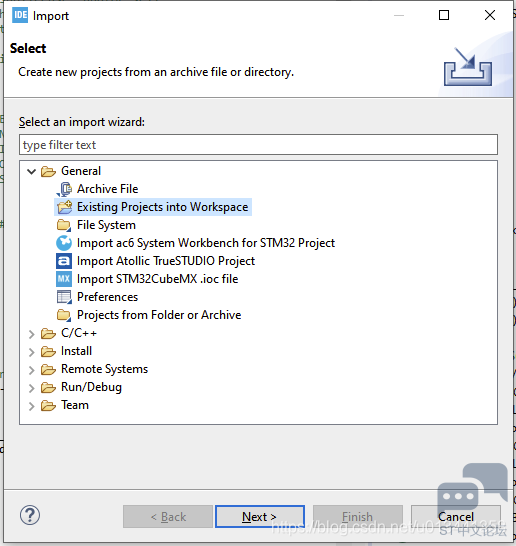Click the Atollic TrueSTUDIO icon
Screen dimensions: 516x546
tap(64, 261)
